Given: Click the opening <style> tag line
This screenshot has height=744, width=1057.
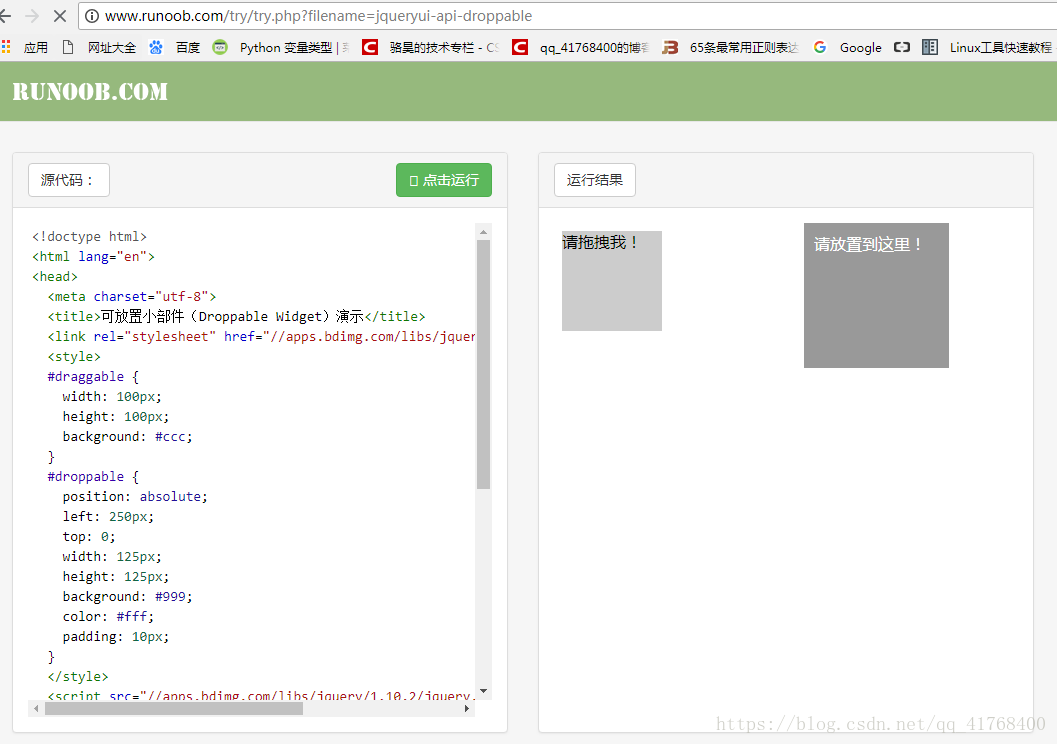Looking at the screenshot, I should (x=74, y=356).
